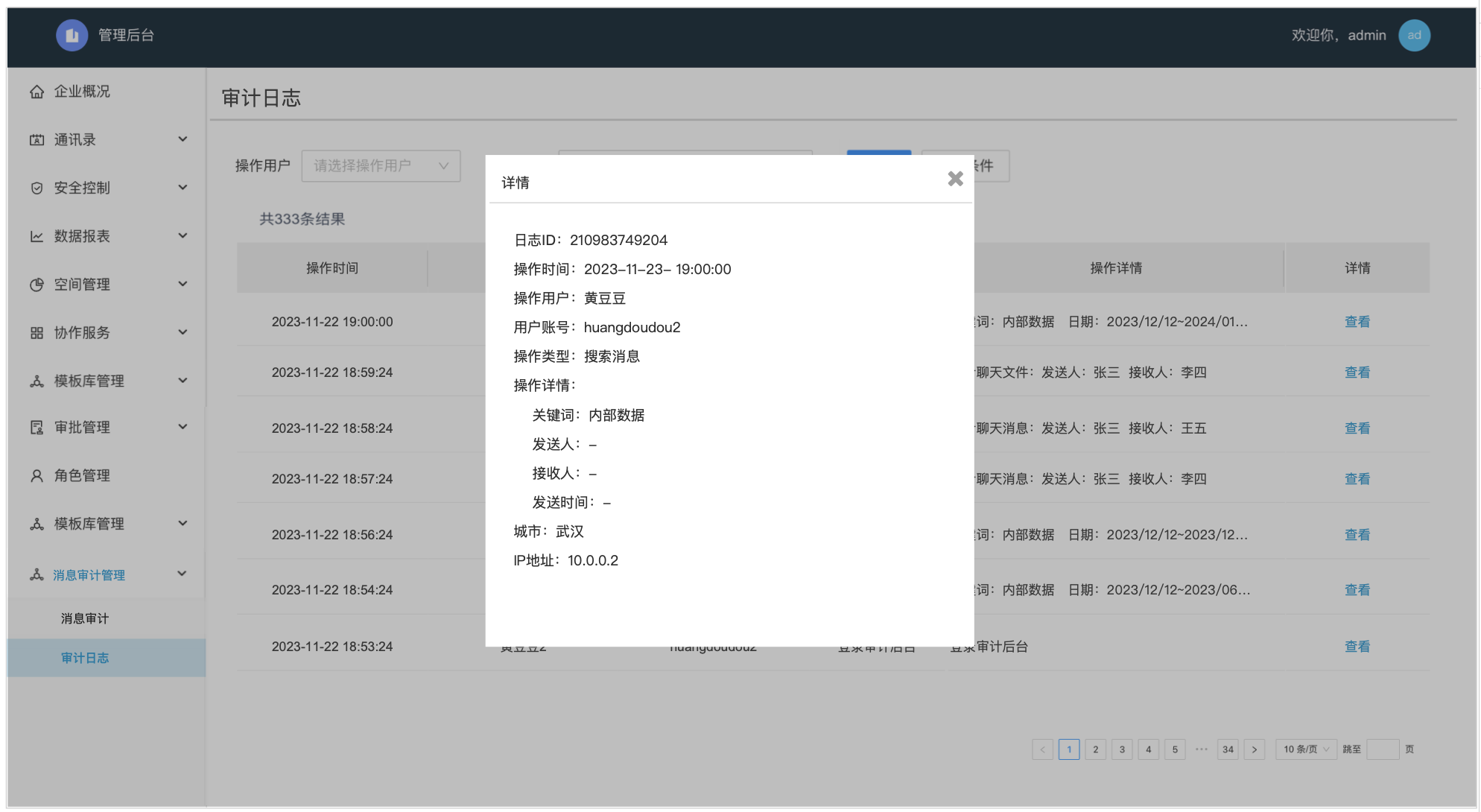Collapse the 消息审计管理 menu chevron
The image size is (1481, 812).
pyautogui.click(x=183, y=574)
